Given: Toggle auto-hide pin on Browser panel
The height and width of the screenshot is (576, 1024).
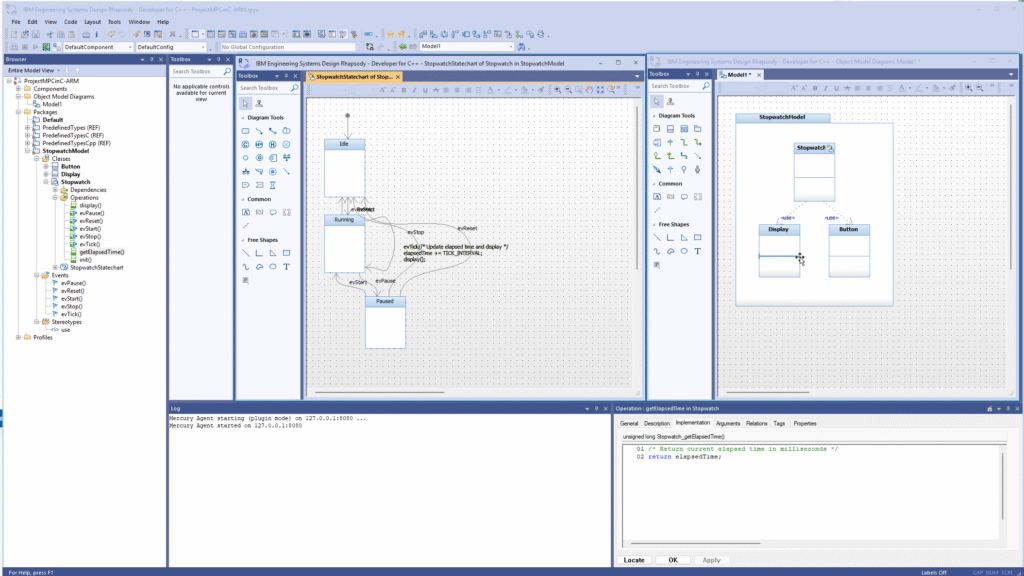Looking at the screenshot, I should coord(152,59).
